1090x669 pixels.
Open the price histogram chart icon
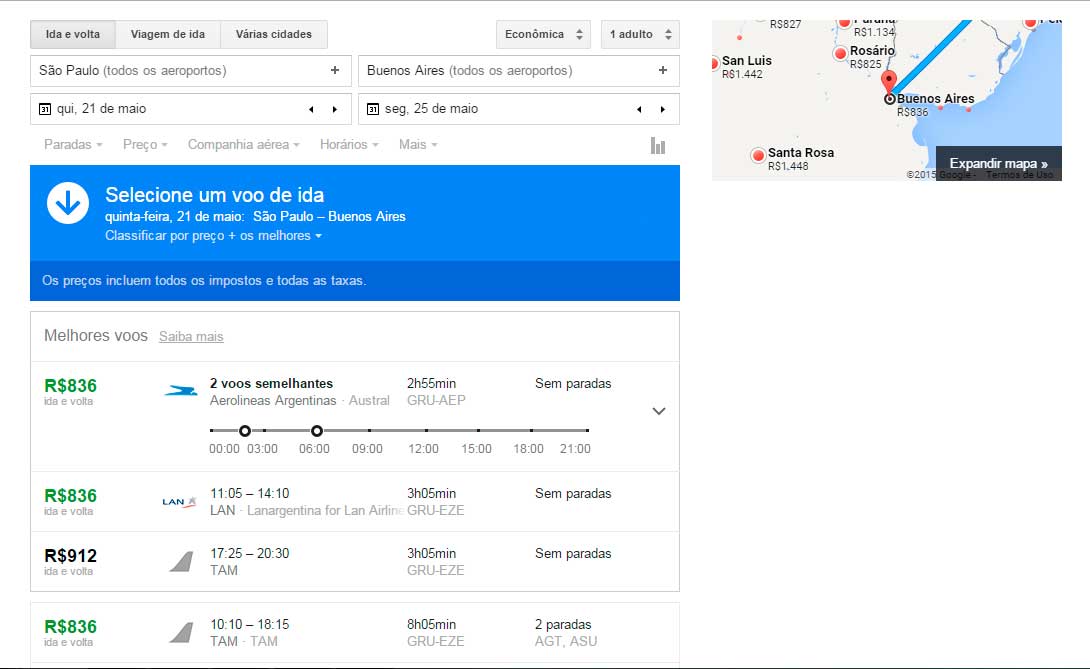(x=657, y=144)
